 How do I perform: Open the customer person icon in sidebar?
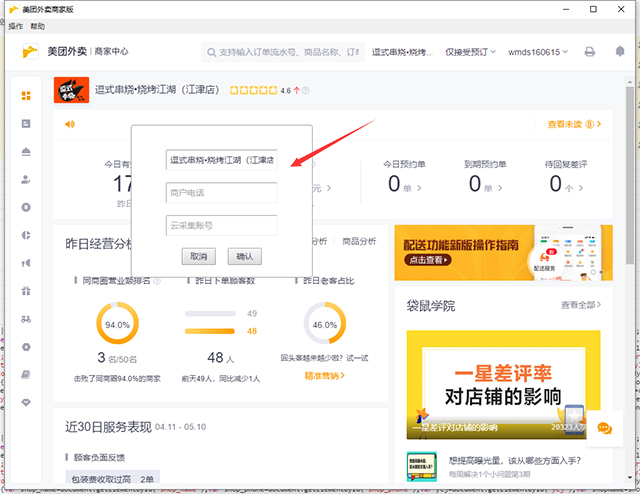point(26,179)
